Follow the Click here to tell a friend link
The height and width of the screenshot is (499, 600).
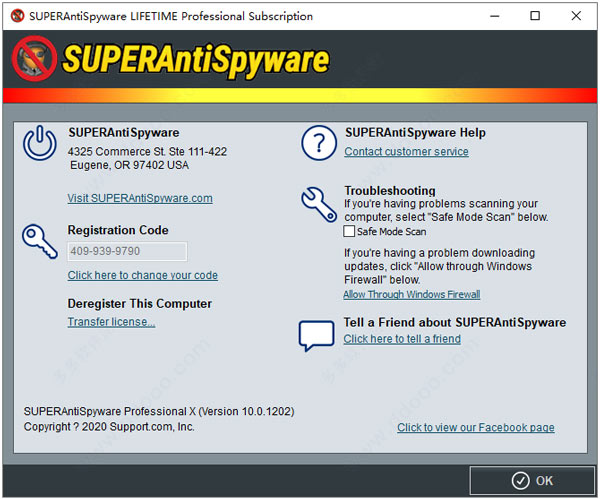point(402,339)
